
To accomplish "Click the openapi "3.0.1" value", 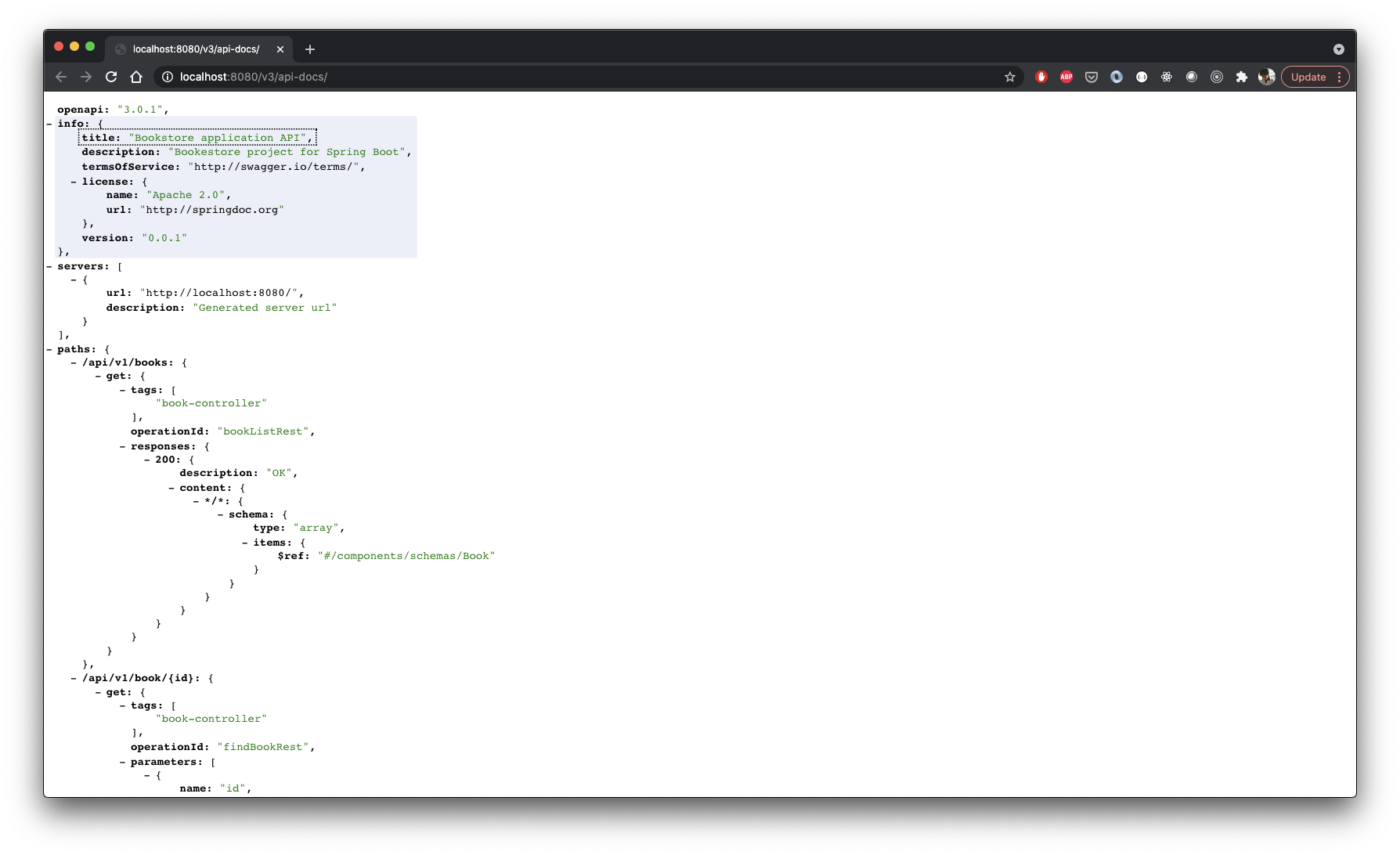I will (140, 110).
